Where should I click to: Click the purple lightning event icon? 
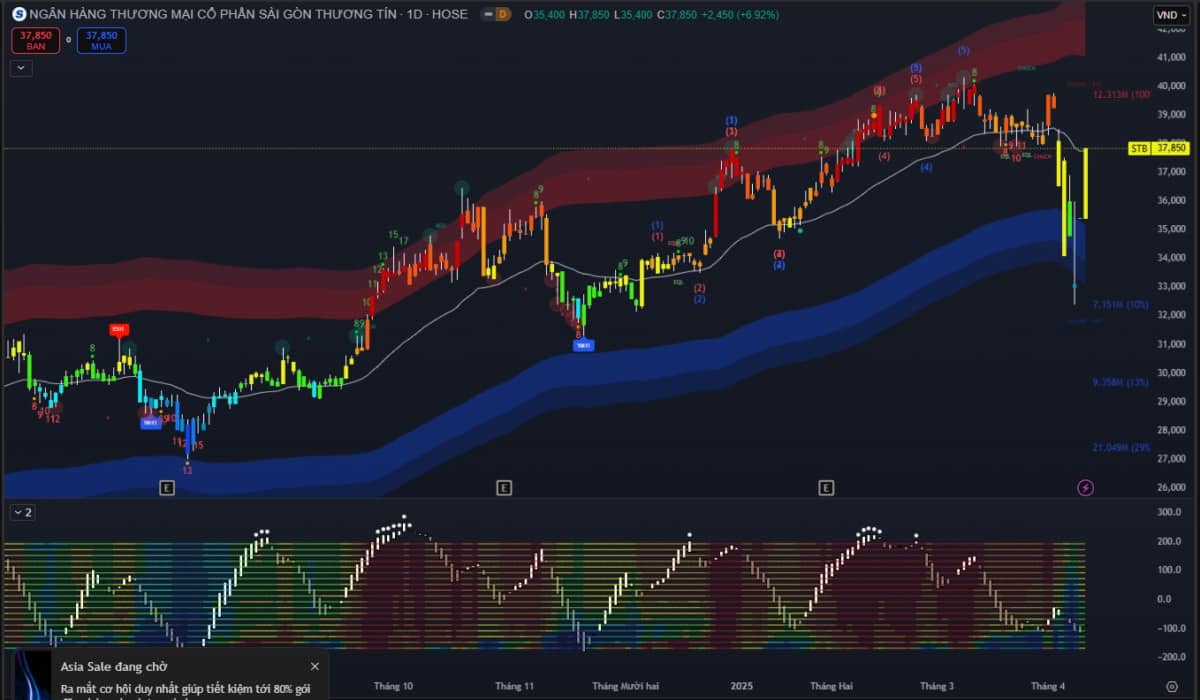pos(1085,487)
